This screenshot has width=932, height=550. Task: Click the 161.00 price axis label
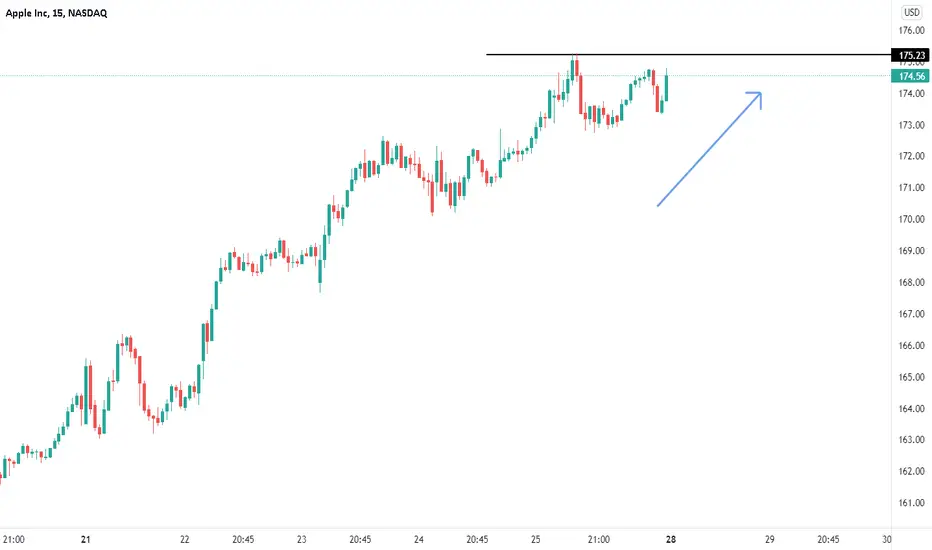tap(911, 503)
